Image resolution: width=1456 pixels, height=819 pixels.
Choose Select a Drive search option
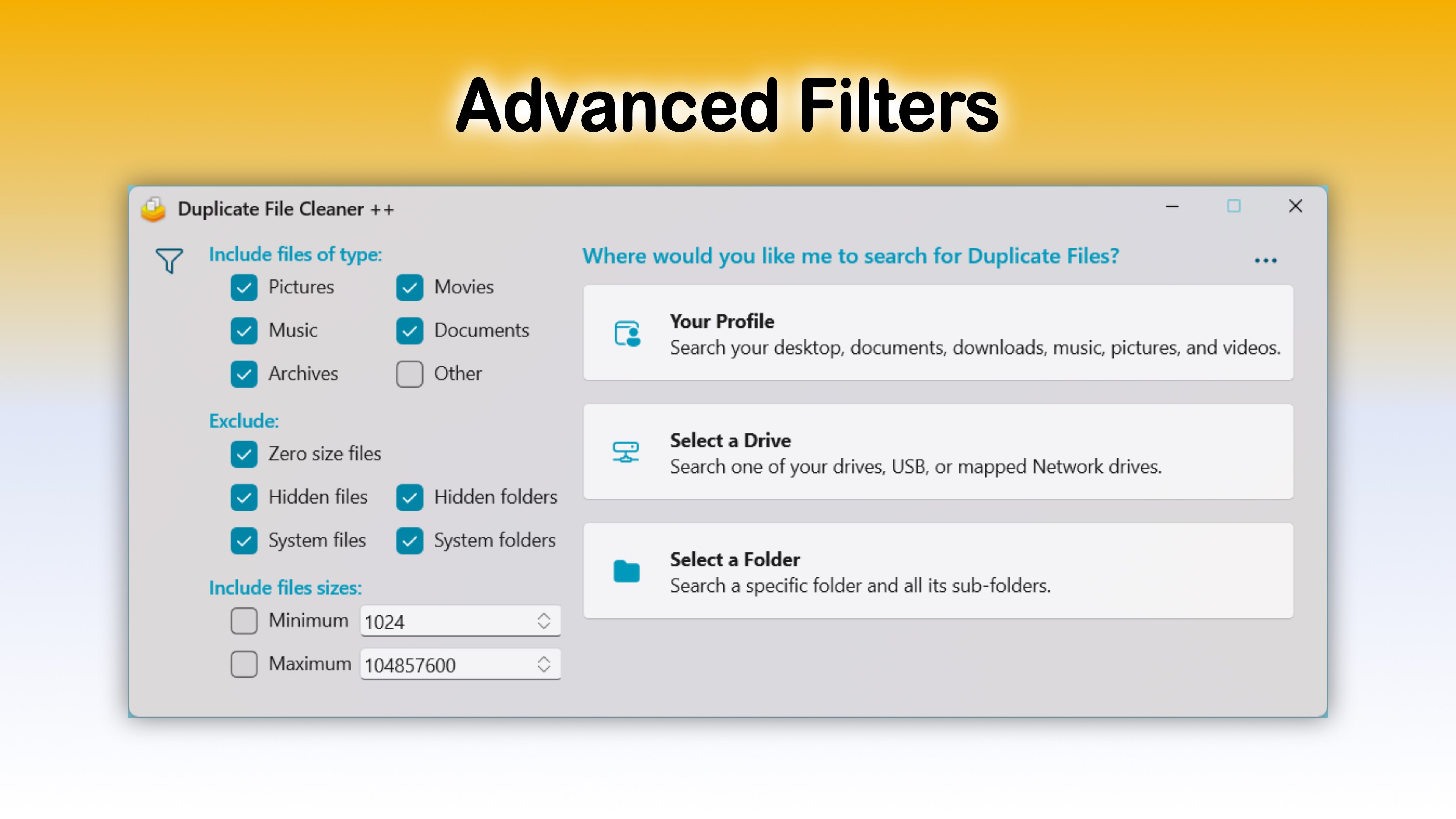(x=938, y=452)
